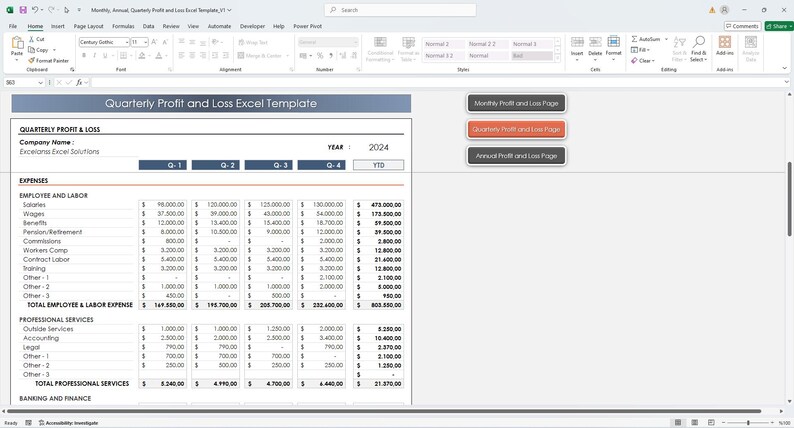
Task: Switch to the Data tab
Action: pyautogui.click(x=148, y=26)
